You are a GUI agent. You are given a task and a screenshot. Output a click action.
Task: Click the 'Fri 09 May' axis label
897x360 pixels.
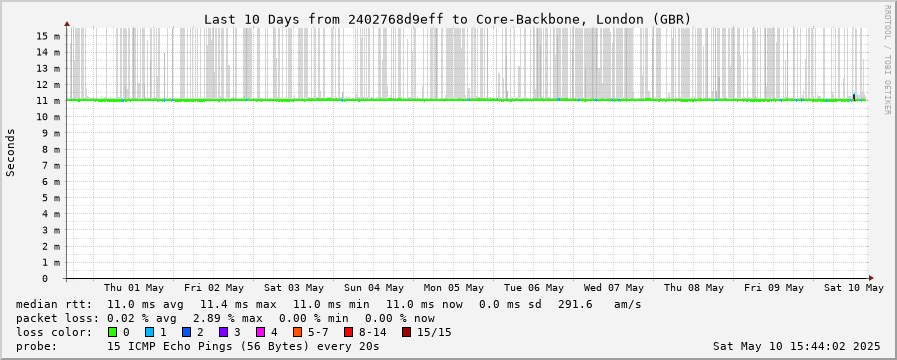pyautogui.click(x=774, y=288)
